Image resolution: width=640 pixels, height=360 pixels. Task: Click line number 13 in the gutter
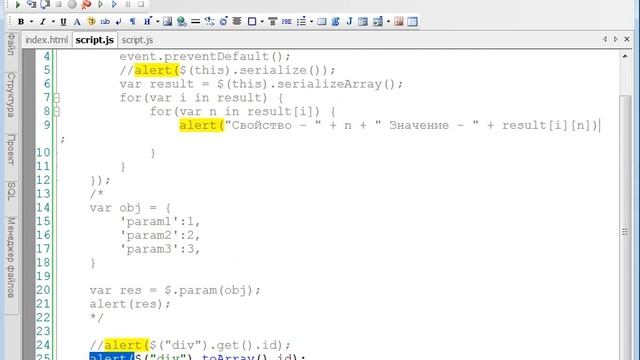click(43, 194)
